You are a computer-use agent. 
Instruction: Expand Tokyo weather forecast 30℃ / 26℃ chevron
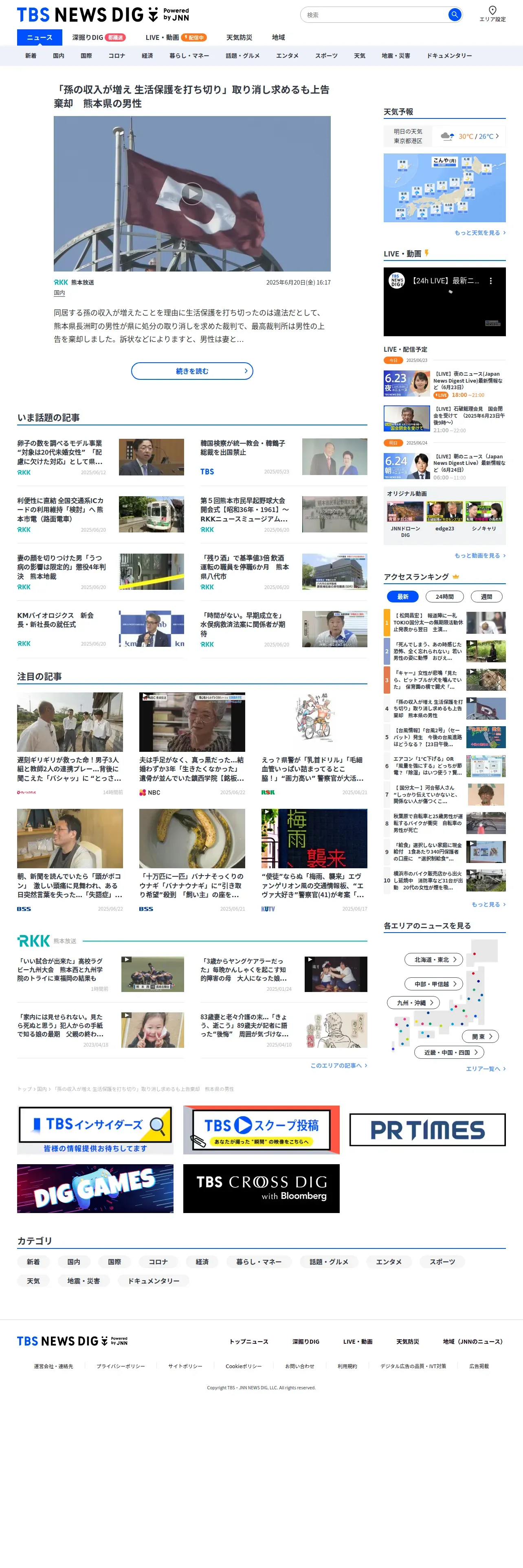(497, 136)
